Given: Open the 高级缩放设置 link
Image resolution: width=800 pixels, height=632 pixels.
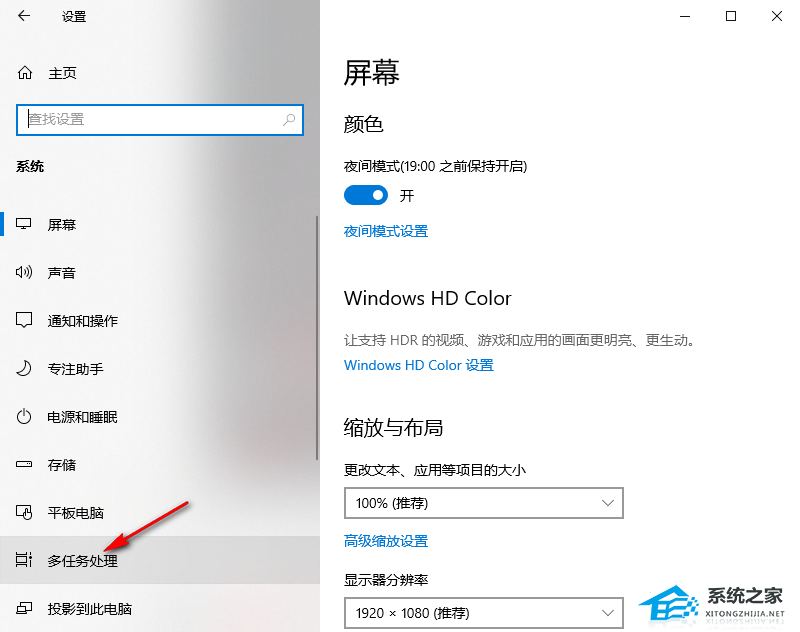Looking at the screenshot, I should [386, 541].
